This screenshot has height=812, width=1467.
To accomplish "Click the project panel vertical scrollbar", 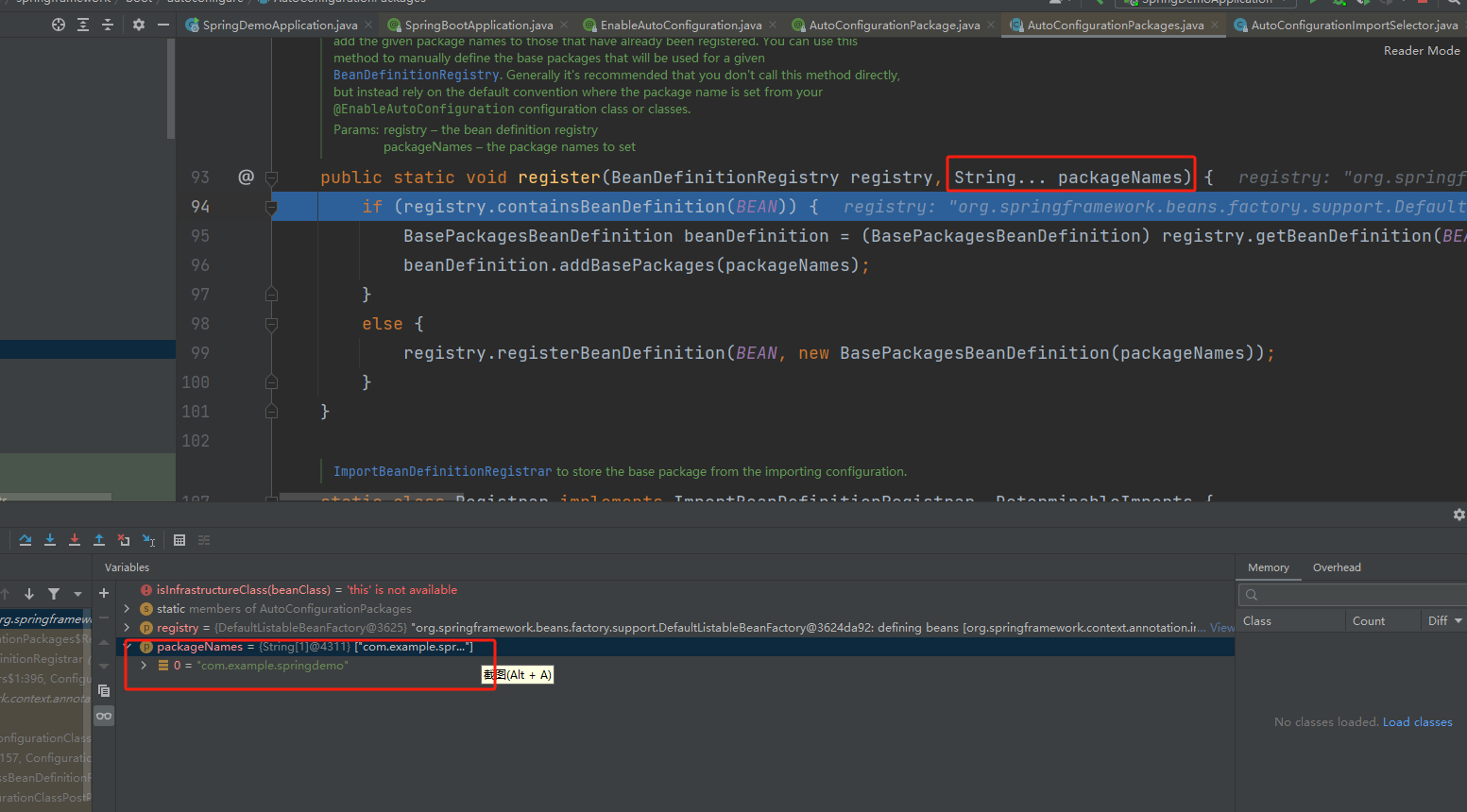I will (x=171, y=90).
